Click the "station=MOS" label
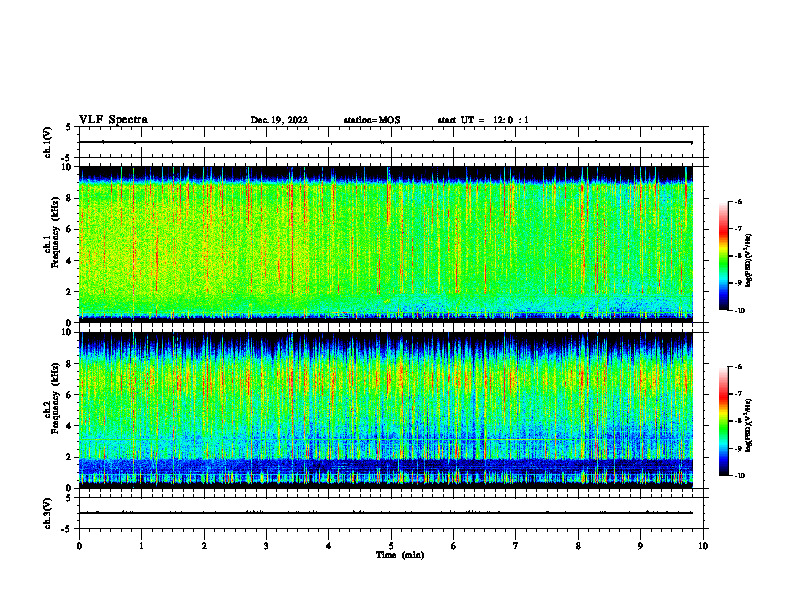The height and width of the screenshot is (612, 792). point(372,120)
